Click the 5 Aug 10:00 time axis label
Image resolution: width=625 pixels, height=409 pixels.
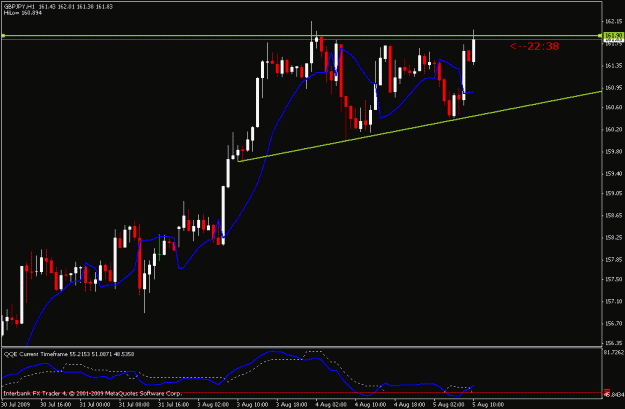click(489, 405)
